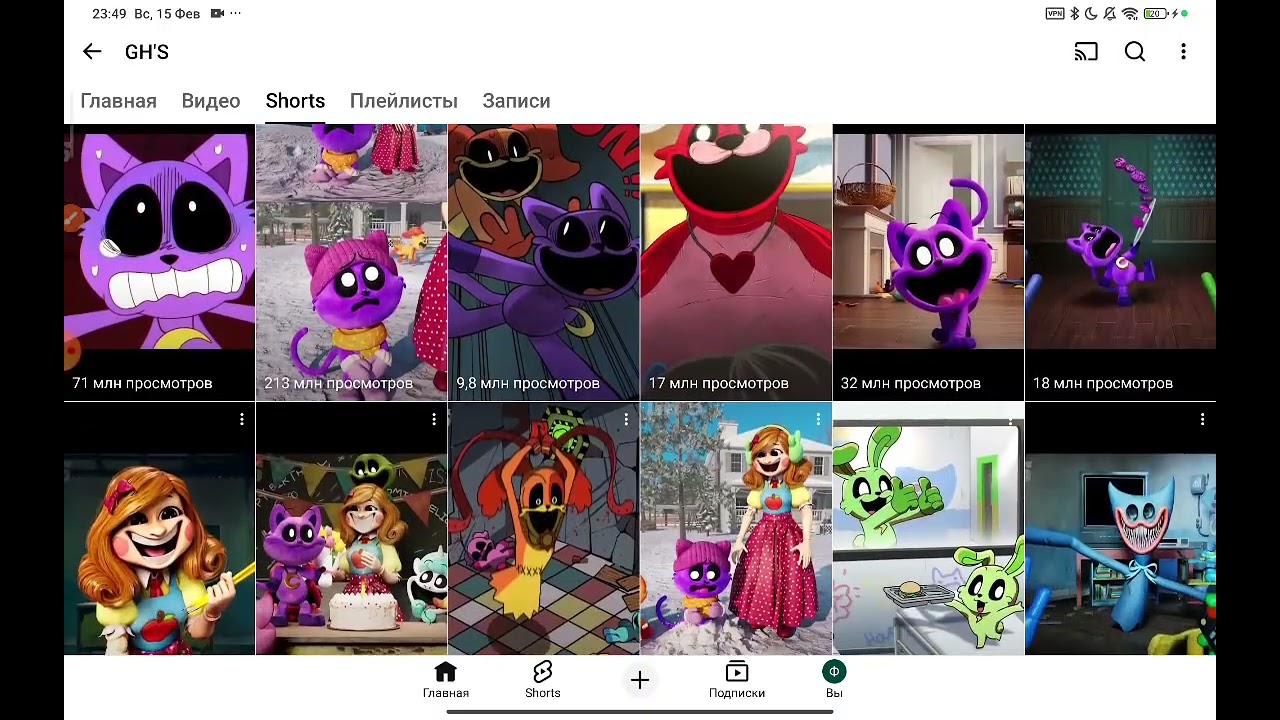
Task: Tap the muted bell status icon
Action: pos(1110,14)
